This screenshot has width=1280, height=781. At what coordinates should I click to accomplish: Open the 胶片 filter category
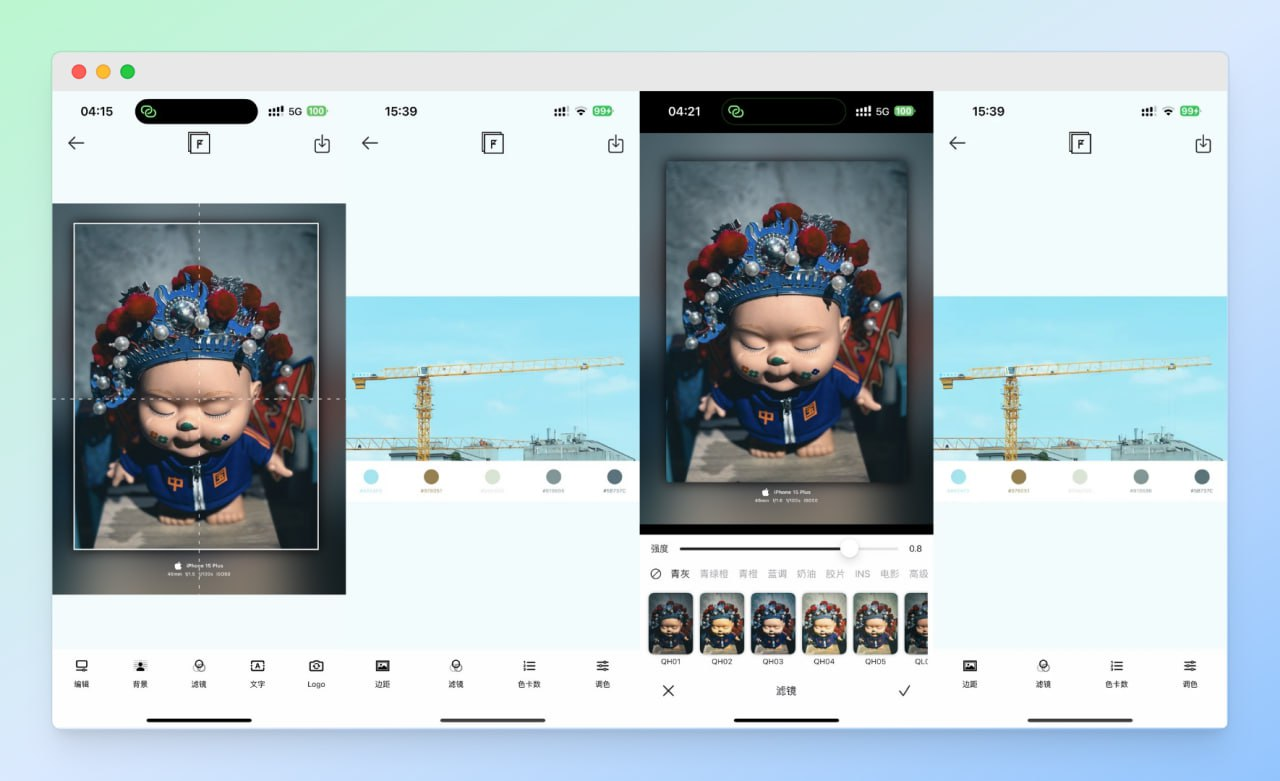[835, 574]
